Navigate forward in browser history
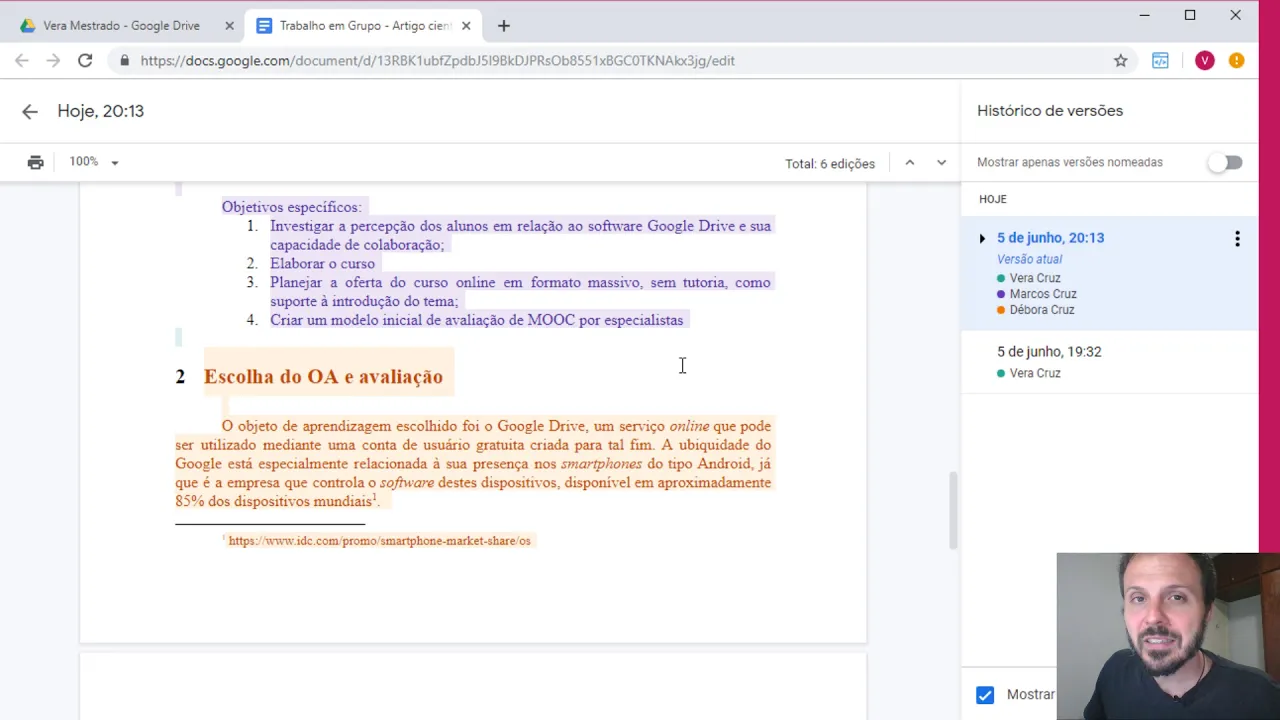1280x720 pixels. point(53,61)
